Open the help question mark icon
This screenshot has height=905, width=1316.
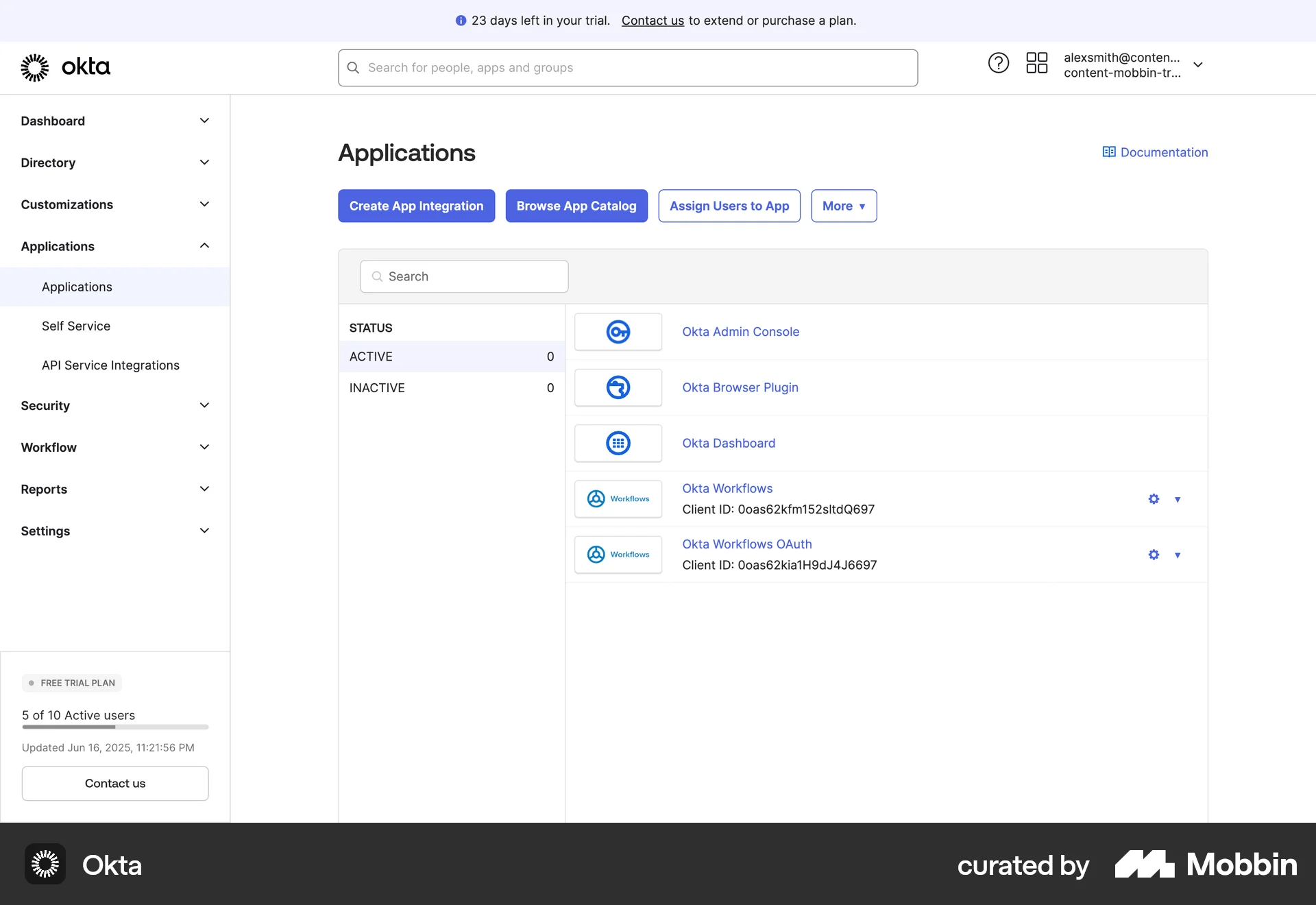coord(998,62)
